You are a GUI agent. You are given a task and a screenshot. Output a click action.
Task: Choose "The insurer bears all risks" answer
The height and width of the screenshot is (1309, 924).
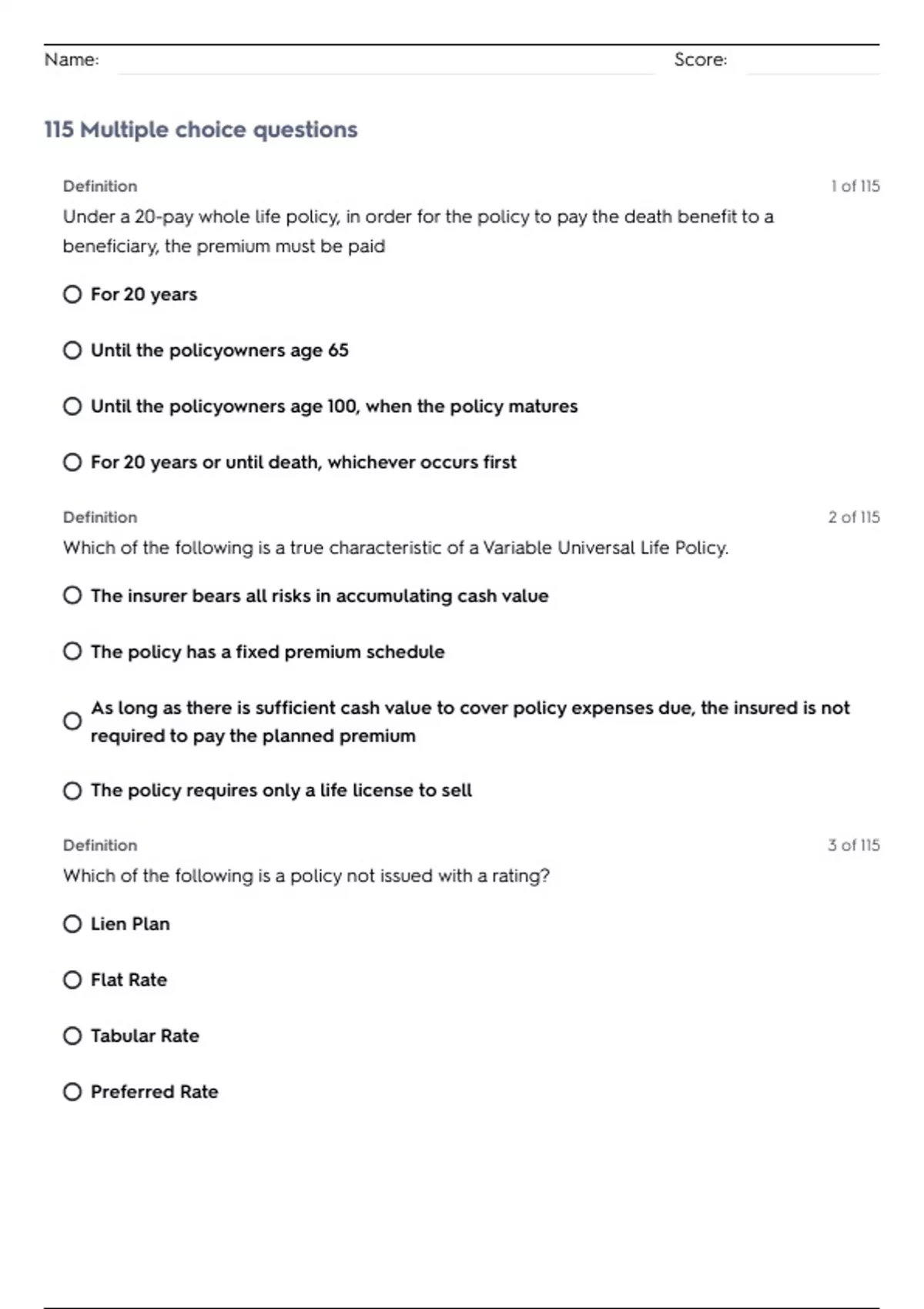tap(72, 595)
